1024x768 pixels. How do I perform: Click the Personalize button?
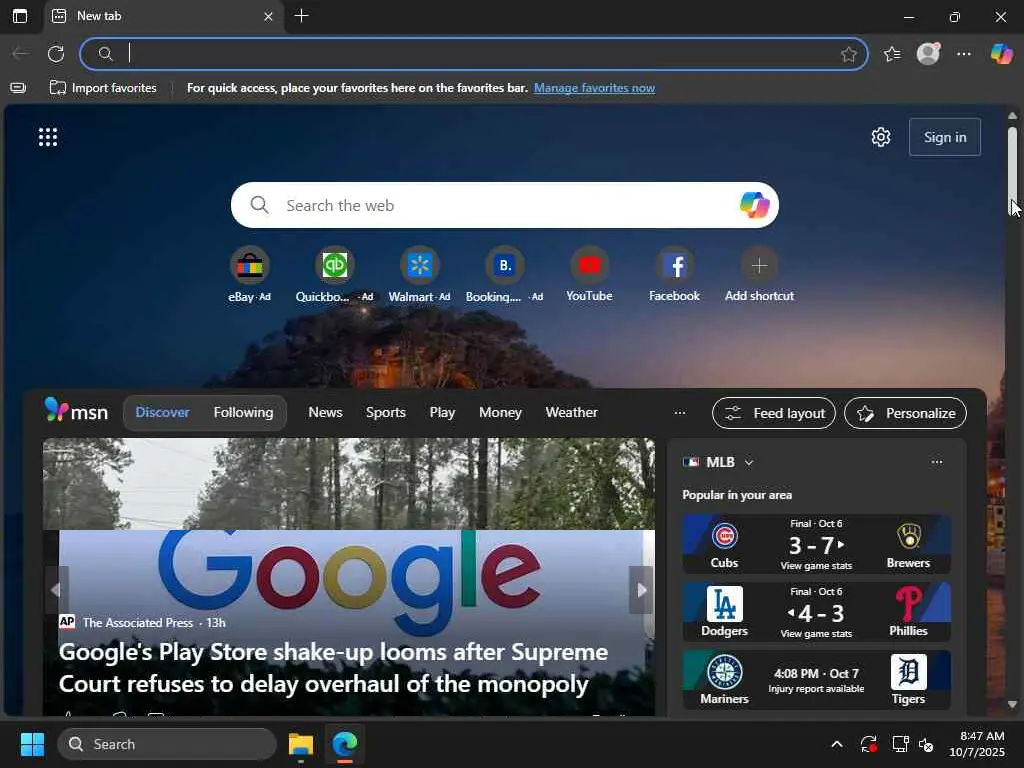coord(905,413)
